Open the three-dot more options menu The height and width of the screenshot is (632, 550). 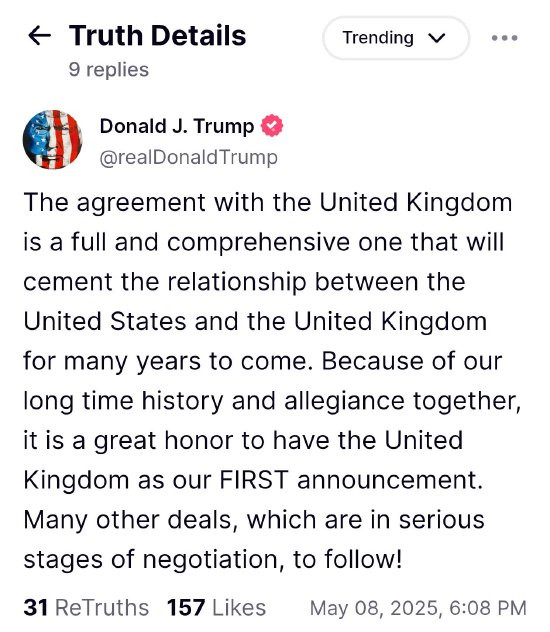504,38
